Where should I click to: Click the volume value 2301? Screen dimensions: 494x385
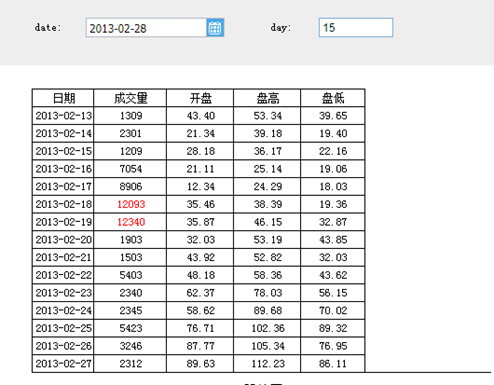[x=131, y=133]
